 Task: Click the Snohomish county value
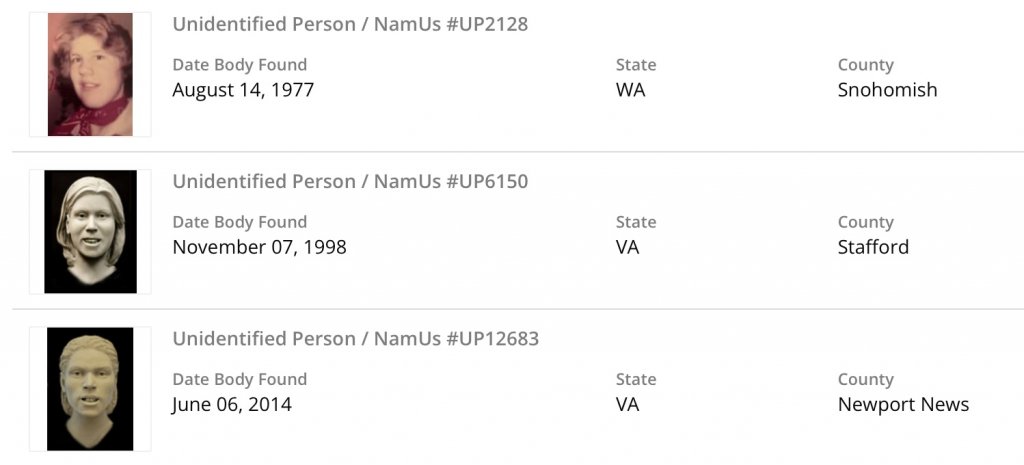887,90
